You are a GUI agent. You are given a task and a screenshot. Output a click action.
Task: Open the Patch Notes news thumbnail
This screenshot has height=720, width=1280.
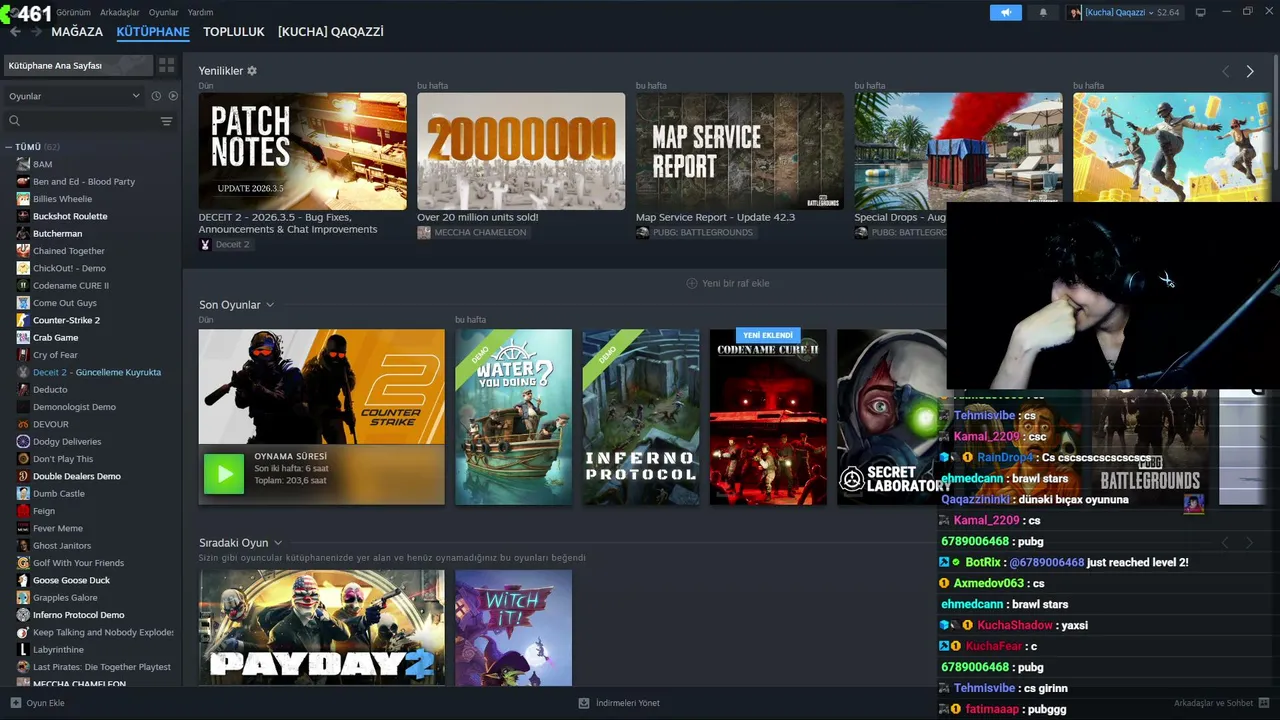pos(302,151)
